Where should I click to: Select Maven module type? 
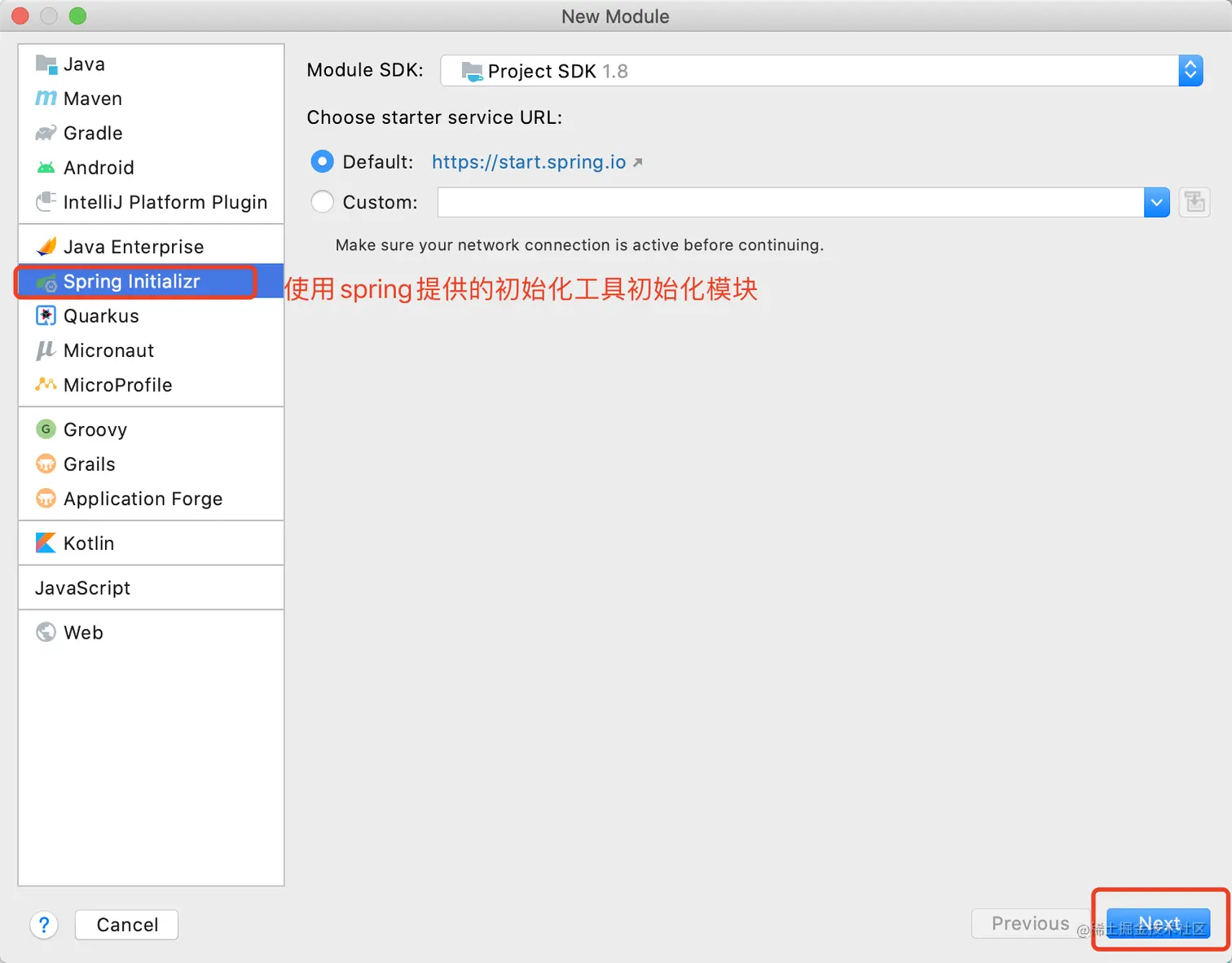[151, 99]
